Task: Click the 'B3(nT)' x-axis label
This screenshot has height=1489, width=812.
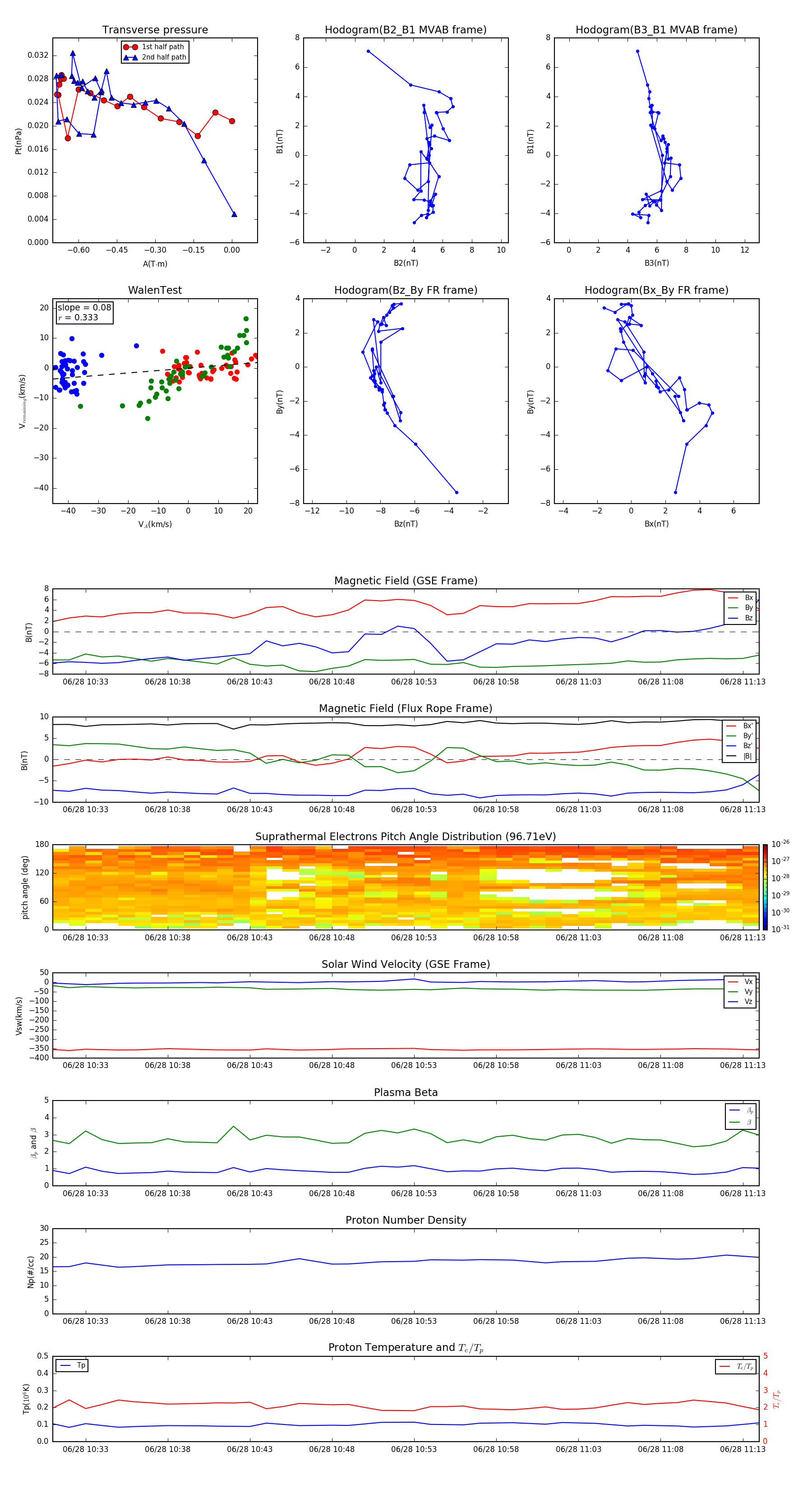Action: [656, 263]
